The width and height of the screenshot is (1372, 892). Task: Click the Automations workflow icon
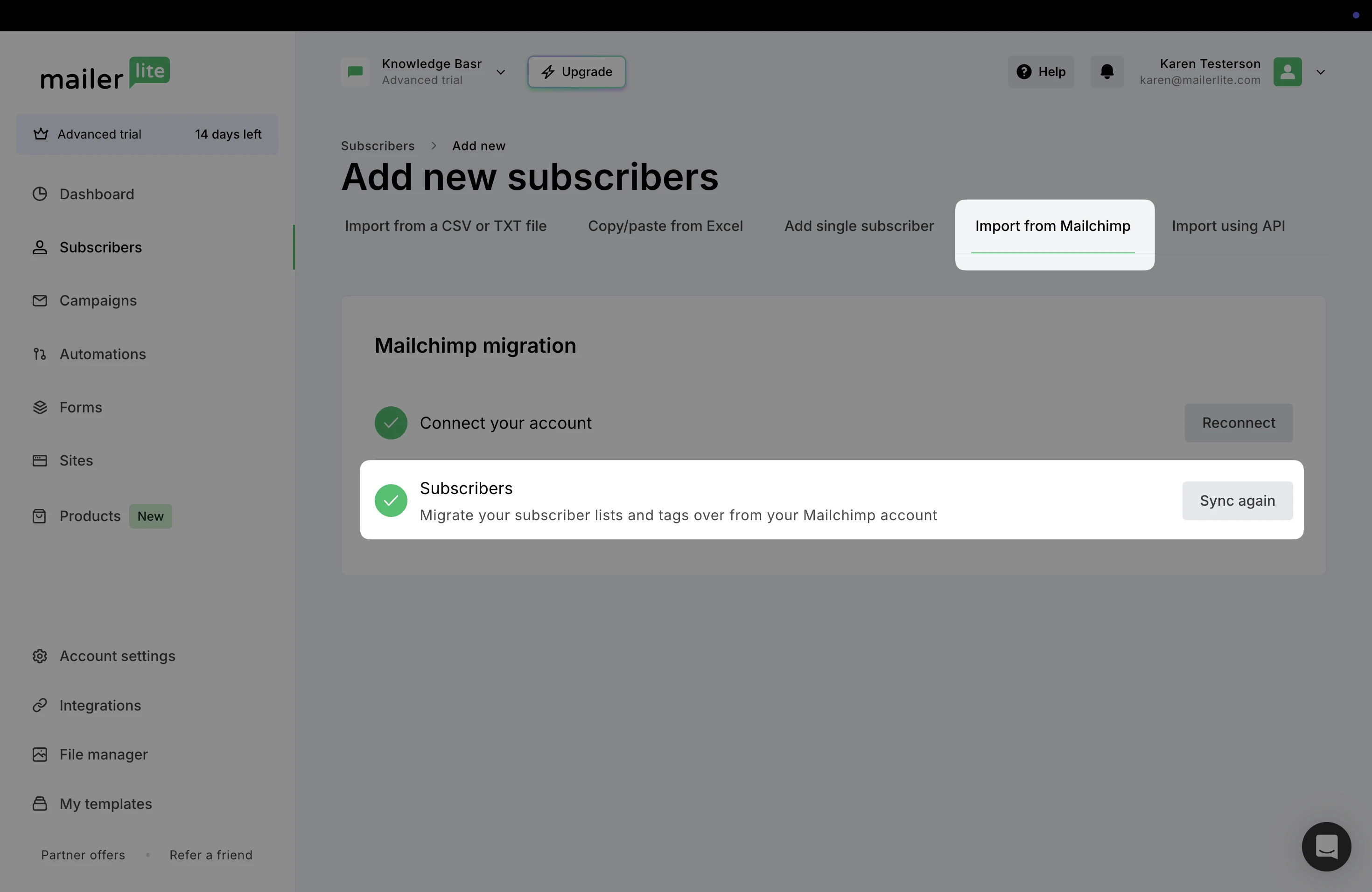point(40,354)
